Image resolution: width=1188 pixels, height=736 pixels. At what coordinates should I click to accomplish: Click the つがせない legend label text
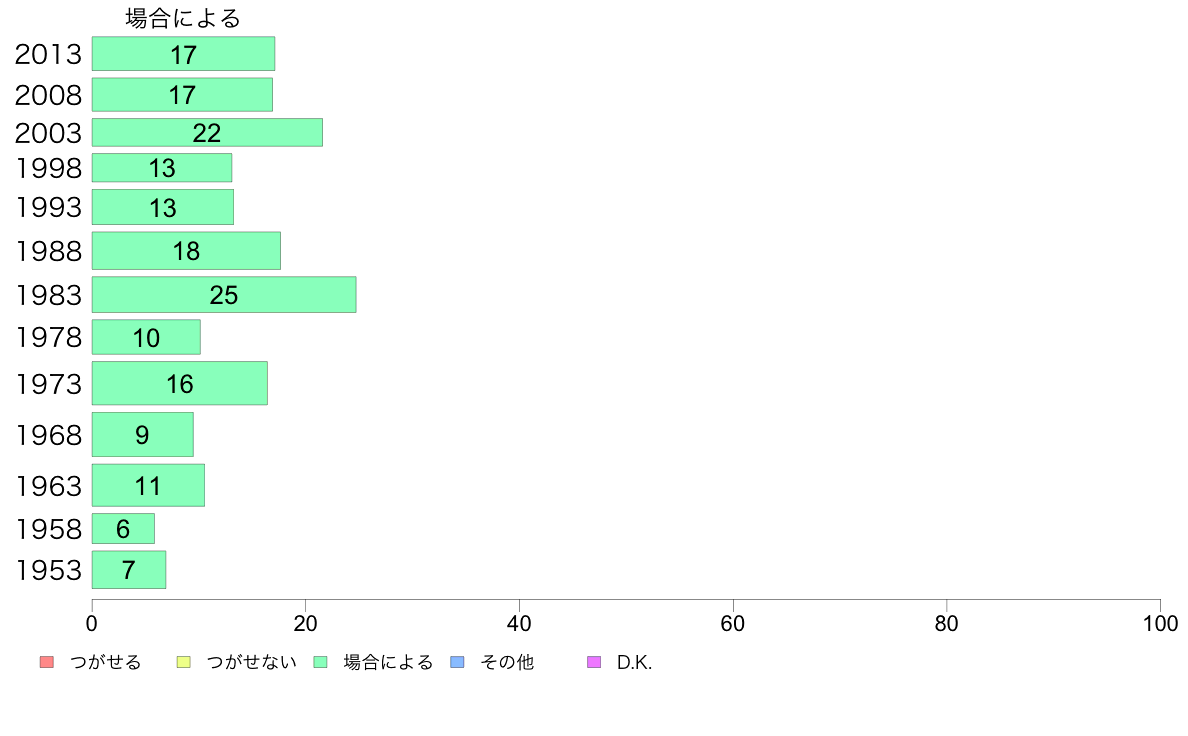coord(252,662)
